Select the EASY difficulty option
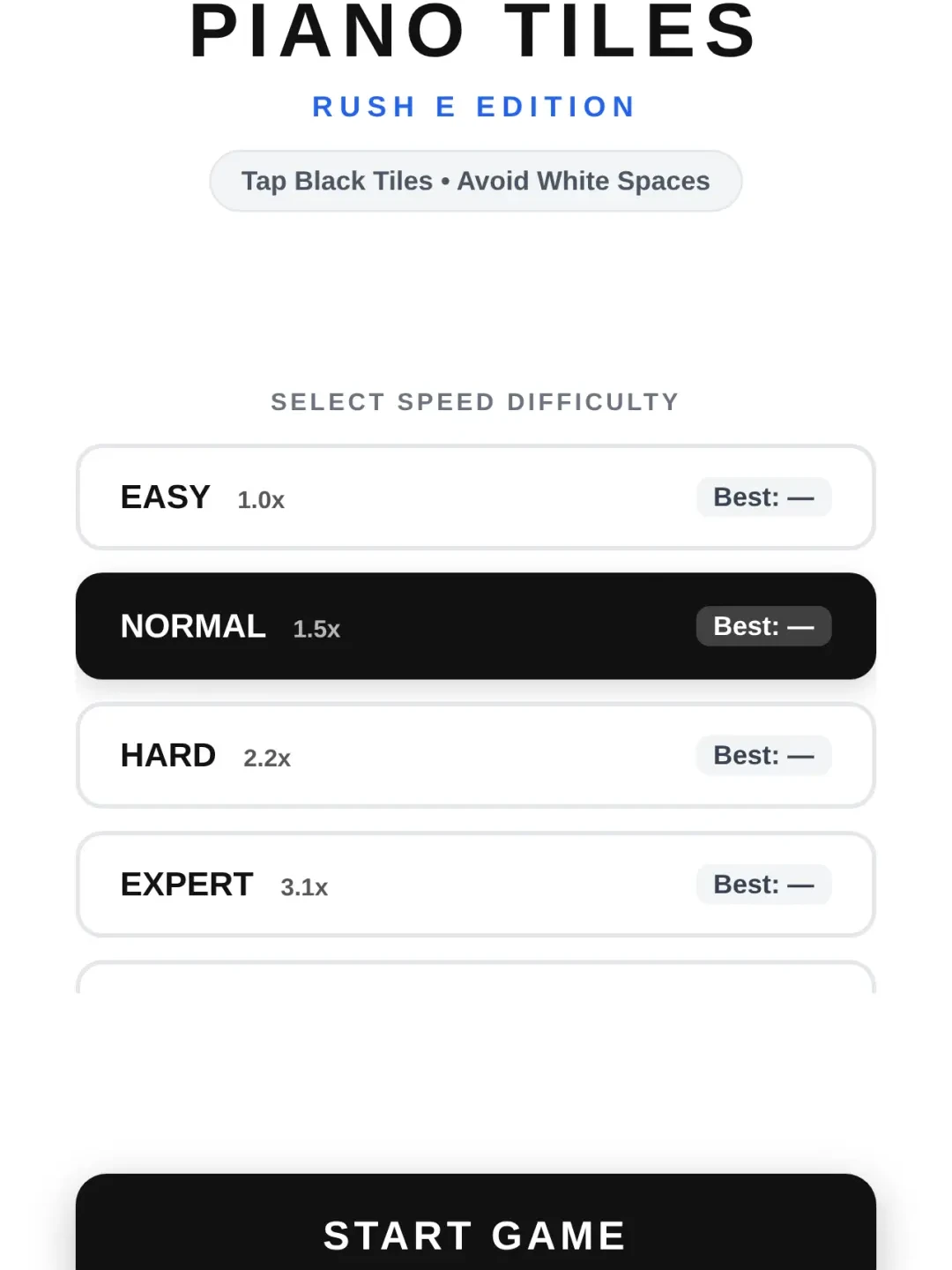Image resolution: width=952 pixels, height=1270 pixels. click(476, 497)
